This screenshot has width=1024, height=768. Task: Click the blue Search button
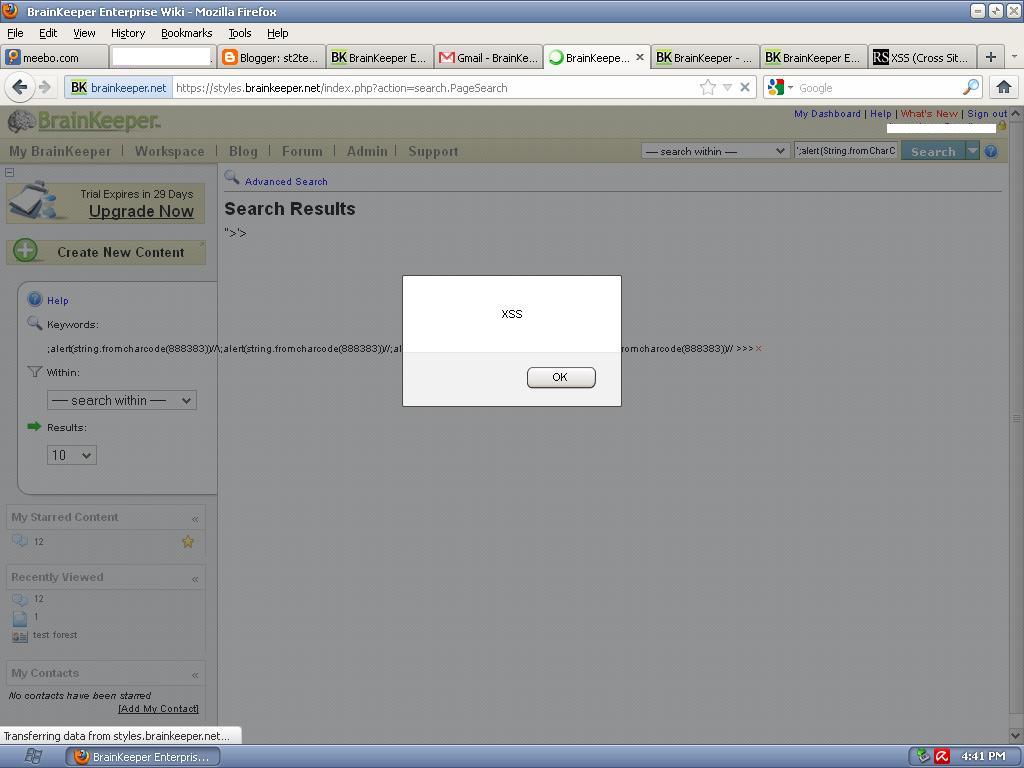(933, 152)
